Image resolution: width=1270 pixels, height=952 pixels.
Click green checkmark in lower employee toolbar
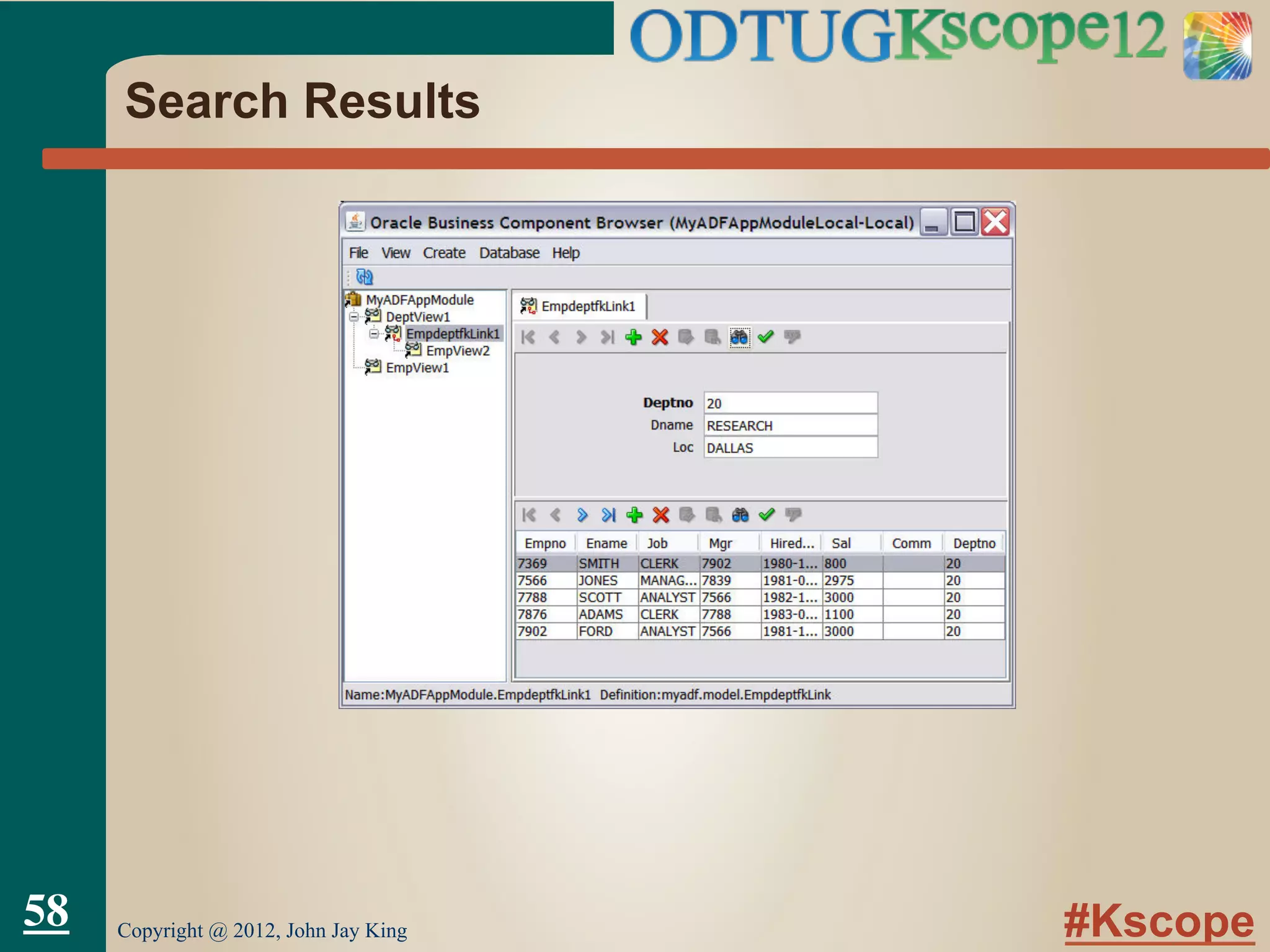[x=767, y=514]
